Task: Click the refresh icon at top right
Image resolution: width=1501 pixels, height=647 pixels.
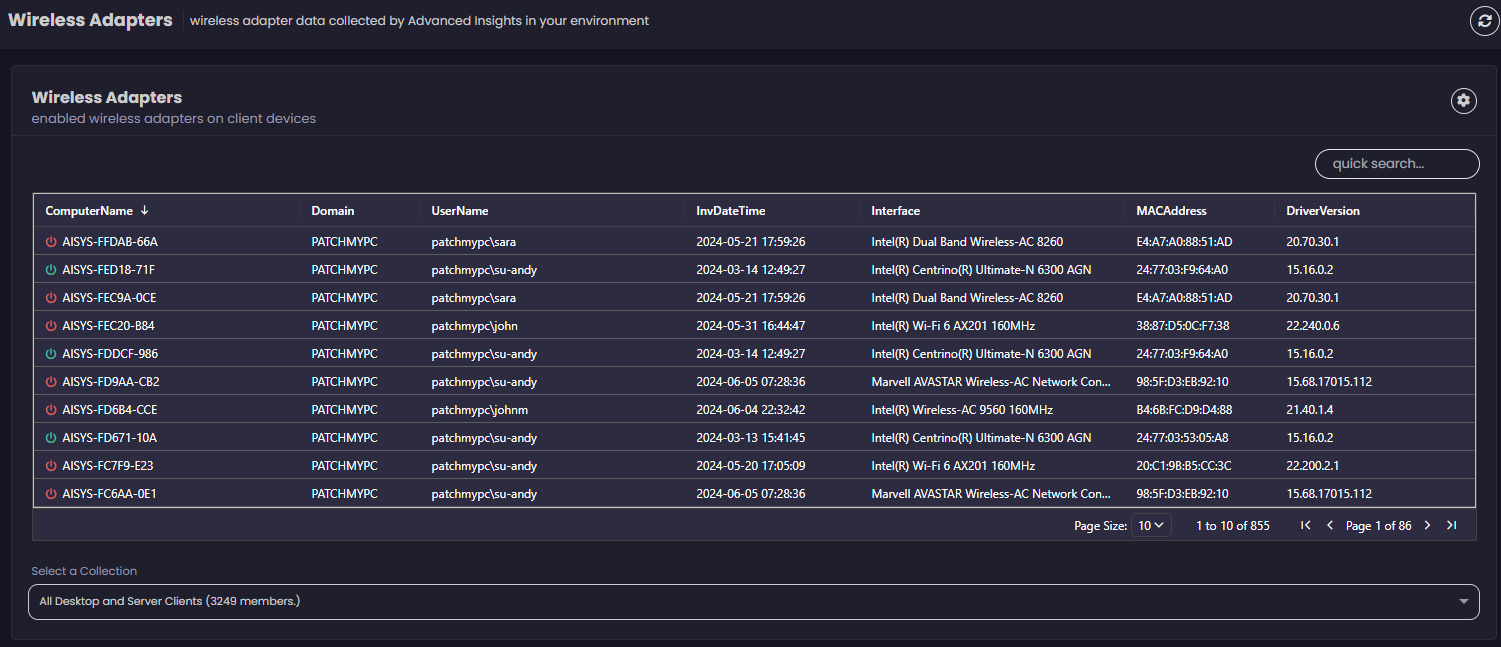Action: pyautogui.click(x=1484, y=21)
